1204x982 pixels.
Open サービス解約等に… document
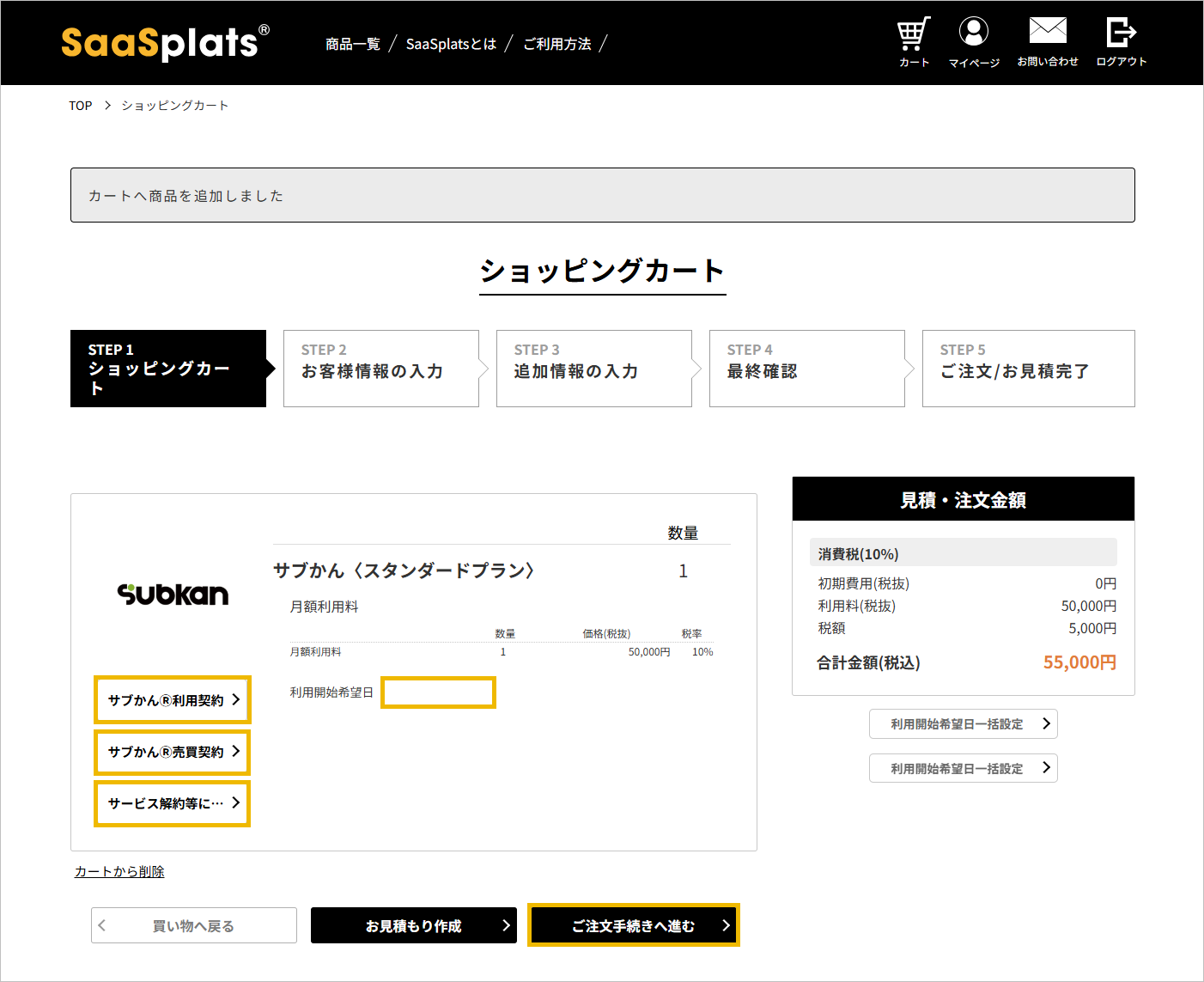[173, 803]
